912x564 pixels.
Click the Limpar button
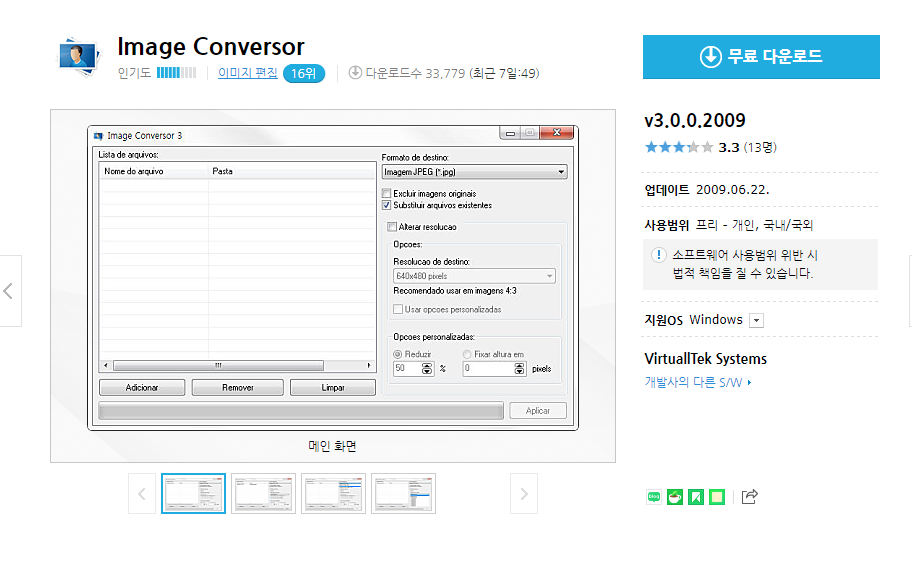click(x=333, y=387)
